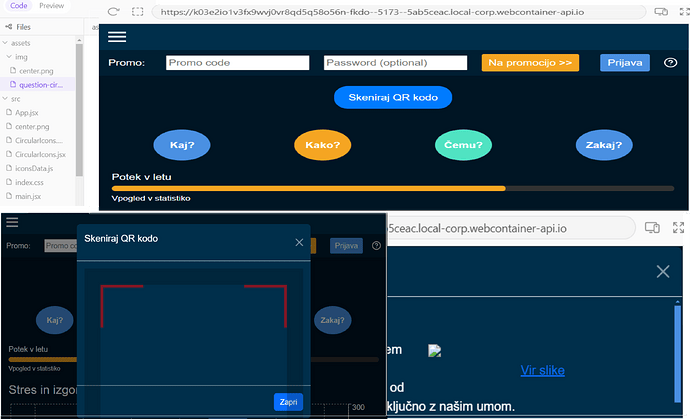Click the Zapri button in the QR dialog
690x419 pixels.
288,402
